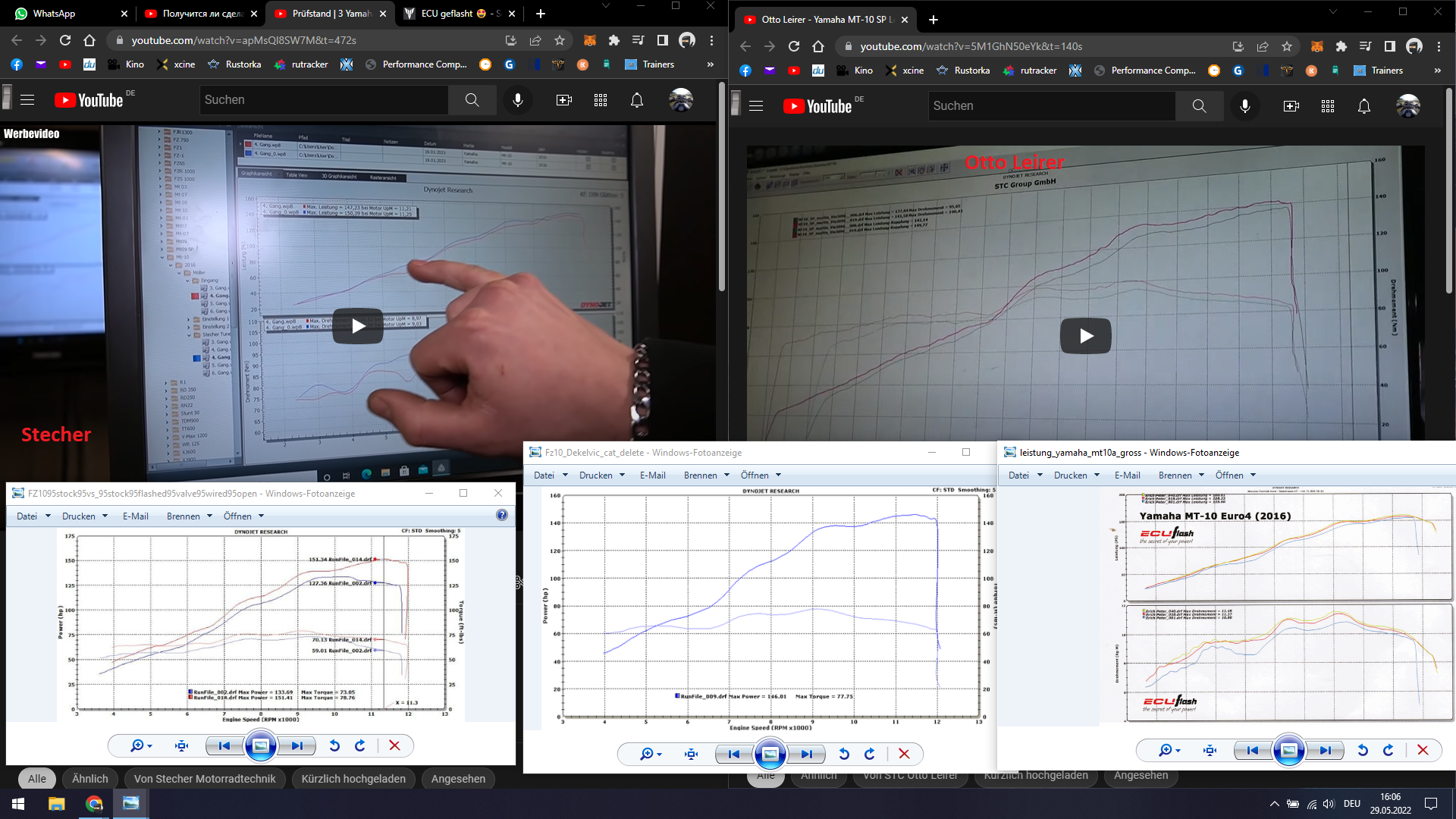The image size is (1456, 819).
Task: Bookmark the Otto Leirer page with star icon
Action: 1287,46
